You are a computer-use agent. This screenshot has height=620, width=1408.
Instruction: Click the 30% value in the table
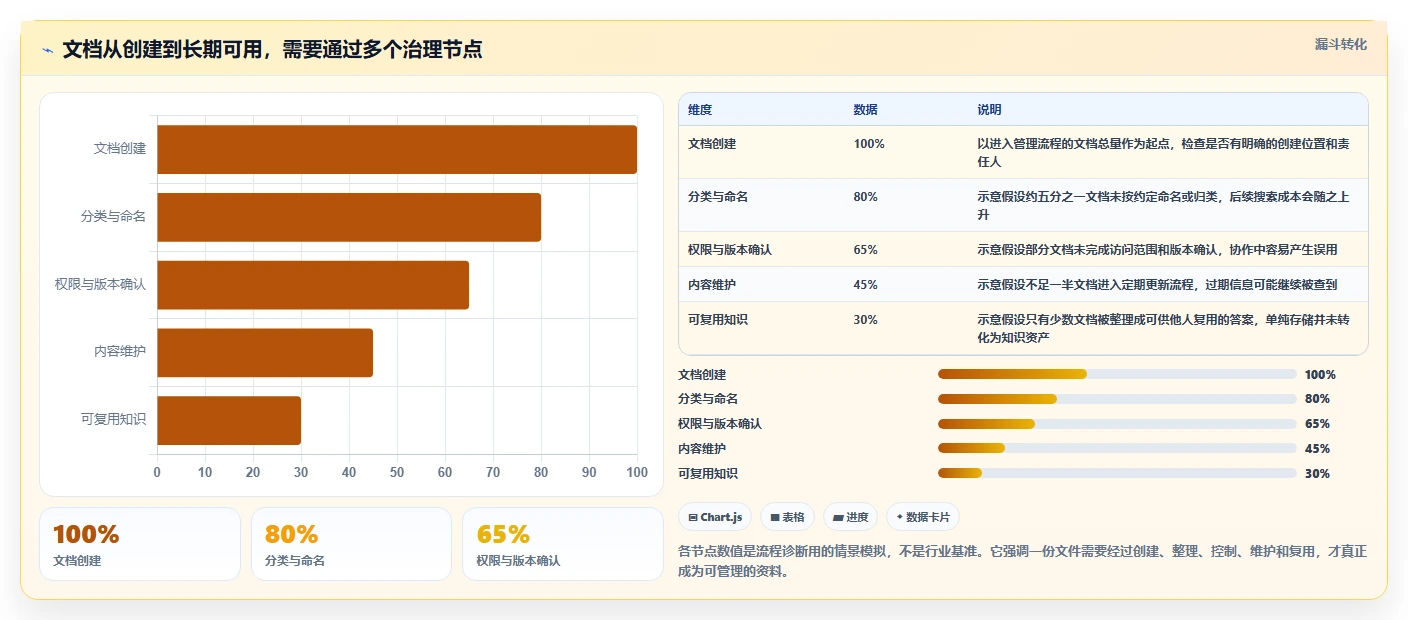point(866,320)
